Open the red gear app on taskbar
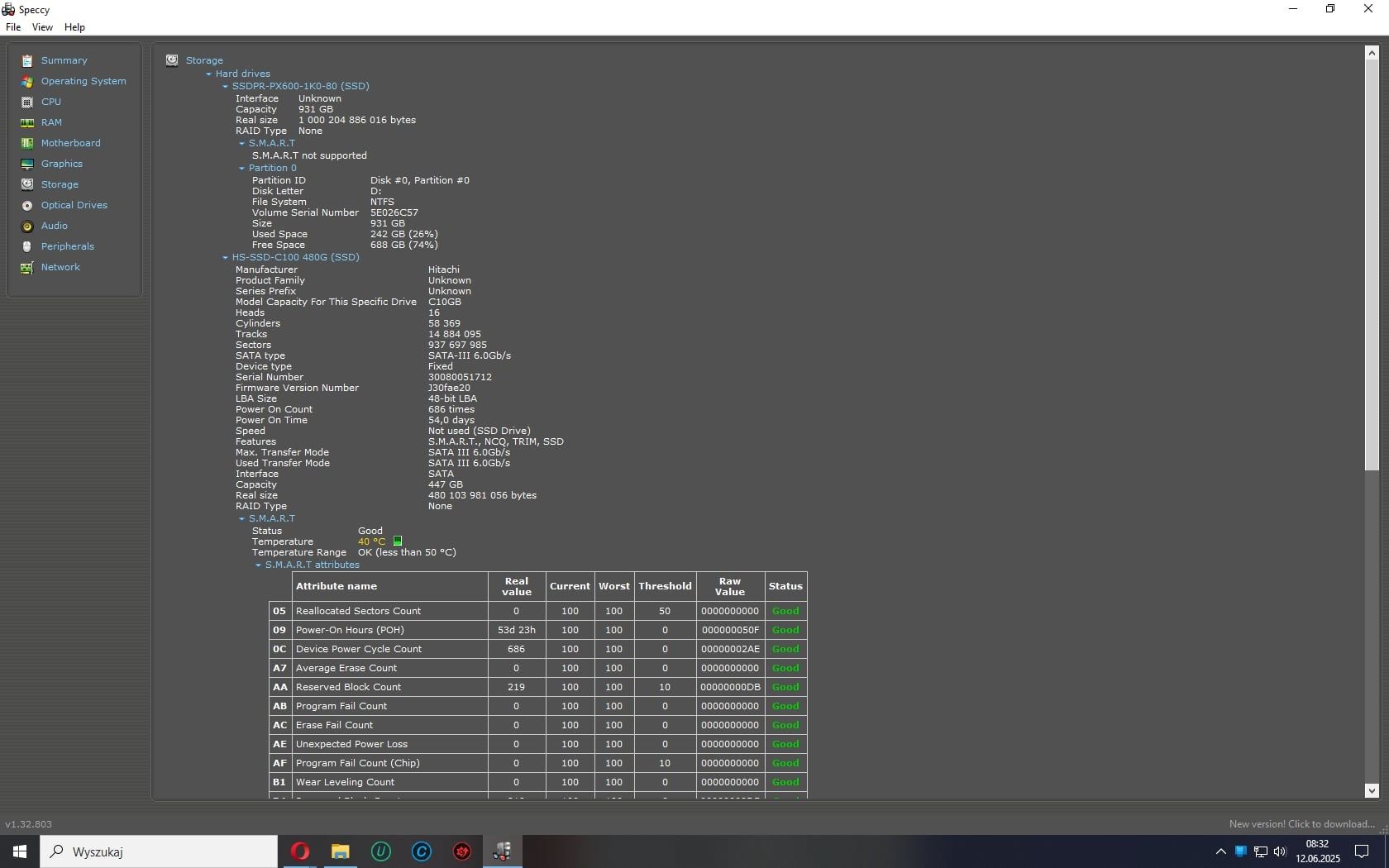Screen dimensions: 1389x868 tap(462, 851)
